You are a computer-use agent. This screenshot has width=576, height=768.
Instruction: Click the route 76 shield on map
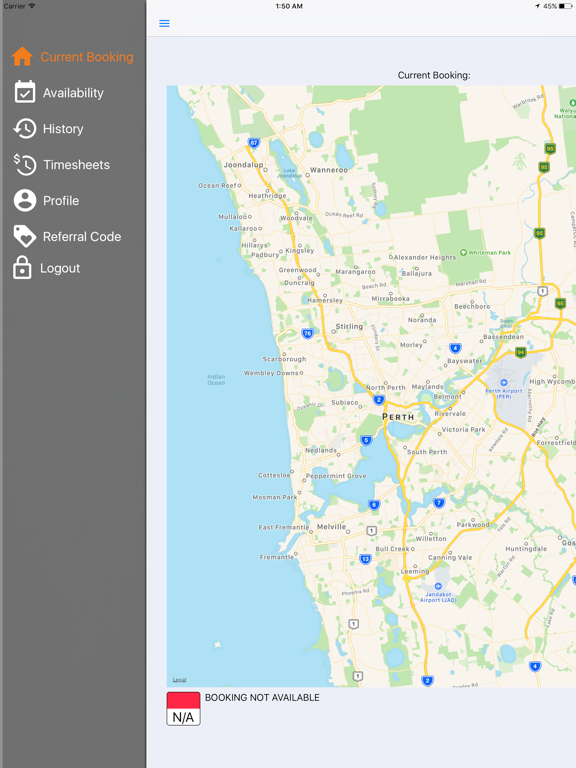pyautogui.click(x=308, y=334)
